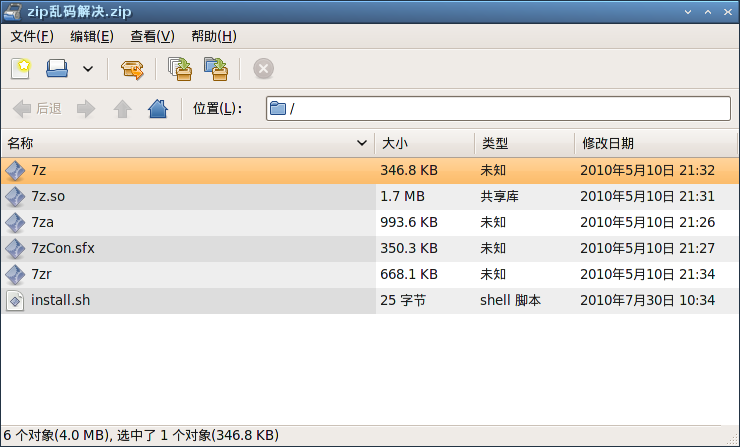Select the 7za file icon
This screenshot has height=447, width=740.
pyautogui.click(x=15, y=222)
